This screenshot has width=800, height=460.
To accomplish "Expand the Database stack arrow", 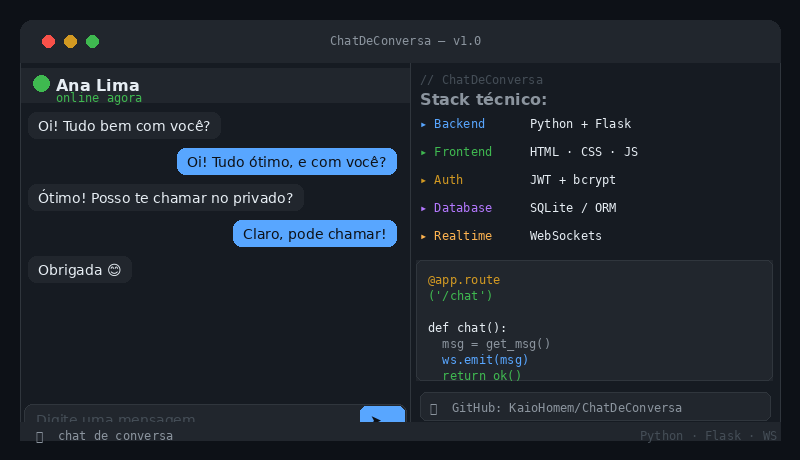I will (x=423, y=209).
